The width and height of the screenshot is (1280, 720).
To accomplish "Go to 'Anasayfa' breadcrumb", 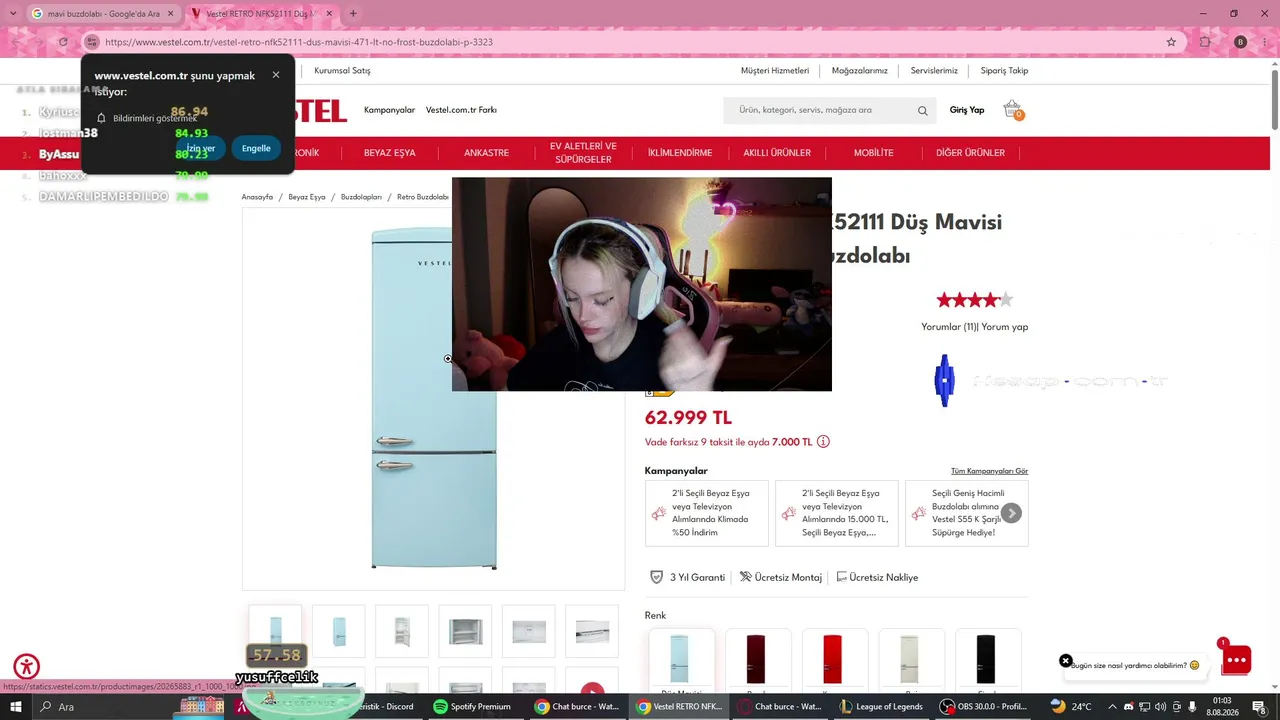I will (257, 197).
